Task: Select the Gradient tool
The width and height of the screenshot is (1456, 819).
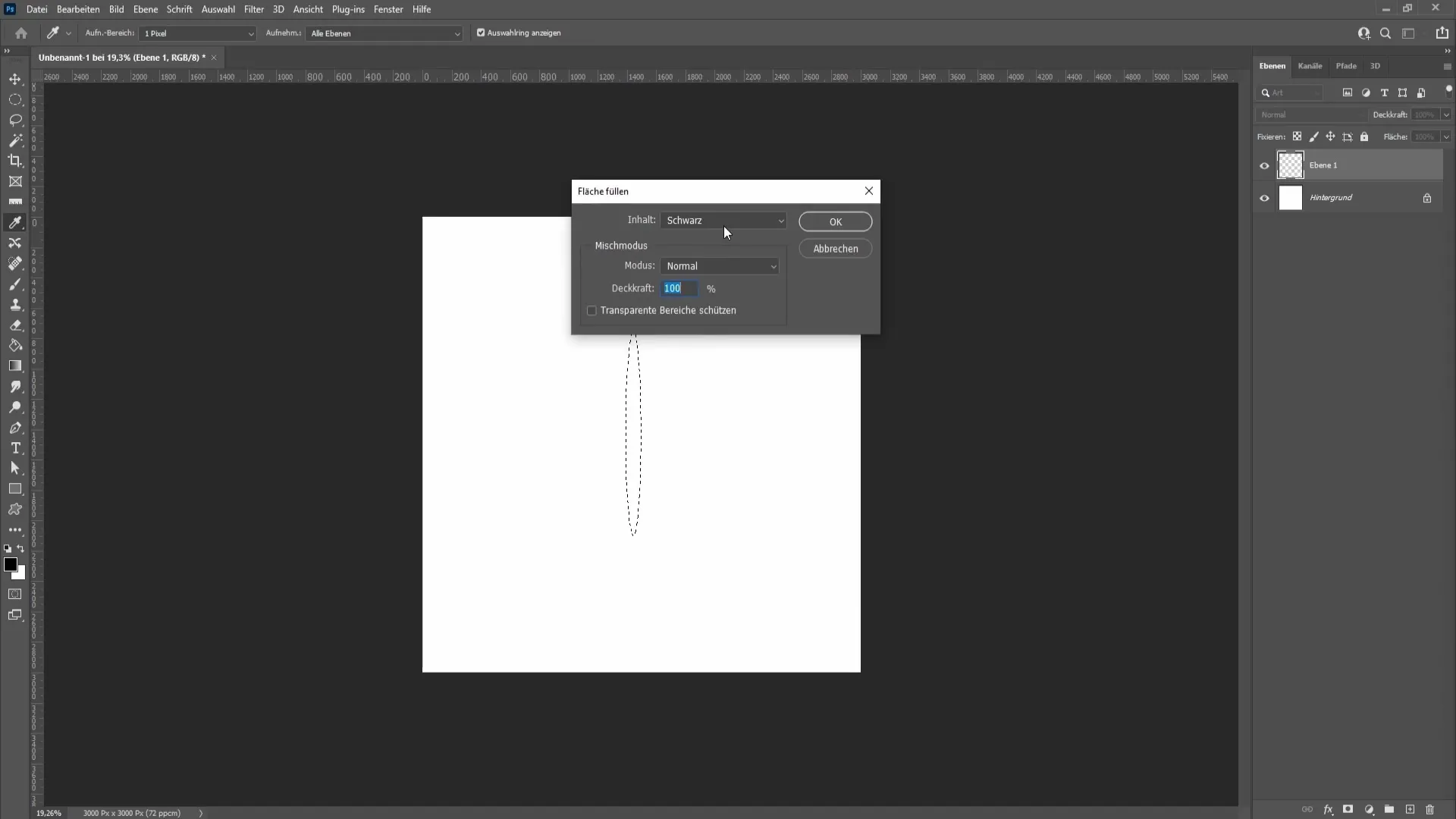Action: tap(15, 366)
